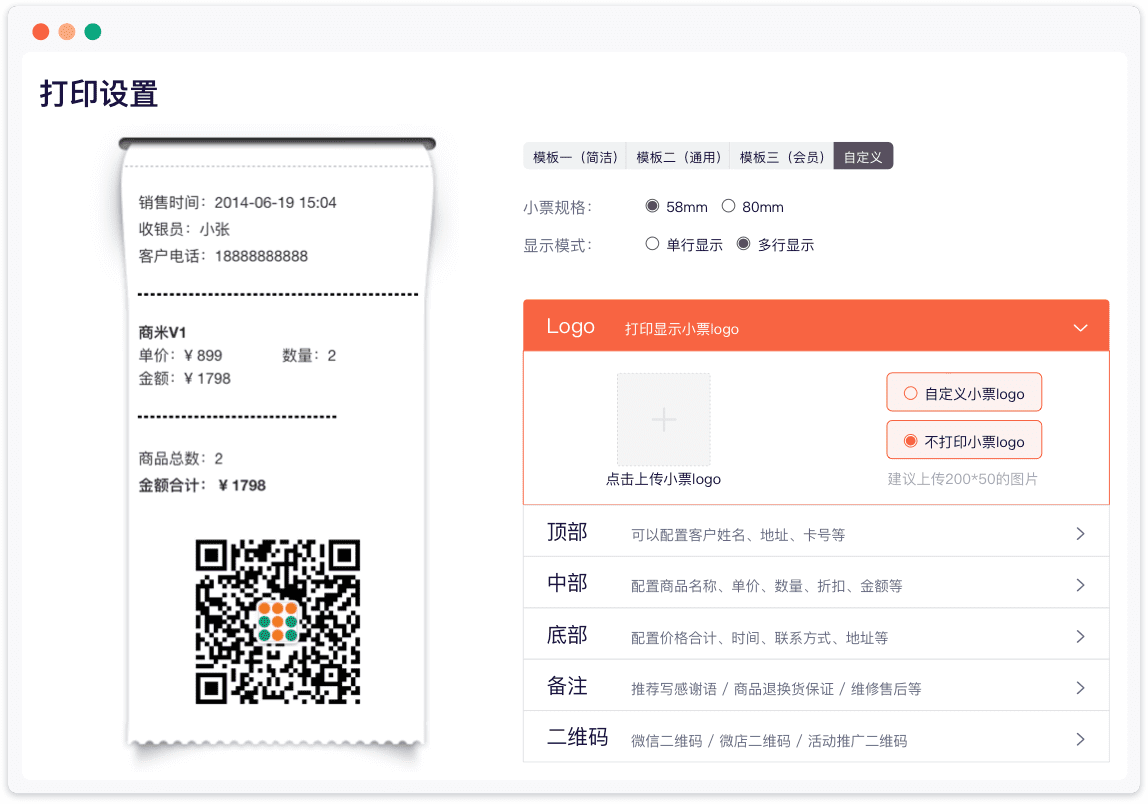Open the 二维码 settings chevron

[1080, 740]
